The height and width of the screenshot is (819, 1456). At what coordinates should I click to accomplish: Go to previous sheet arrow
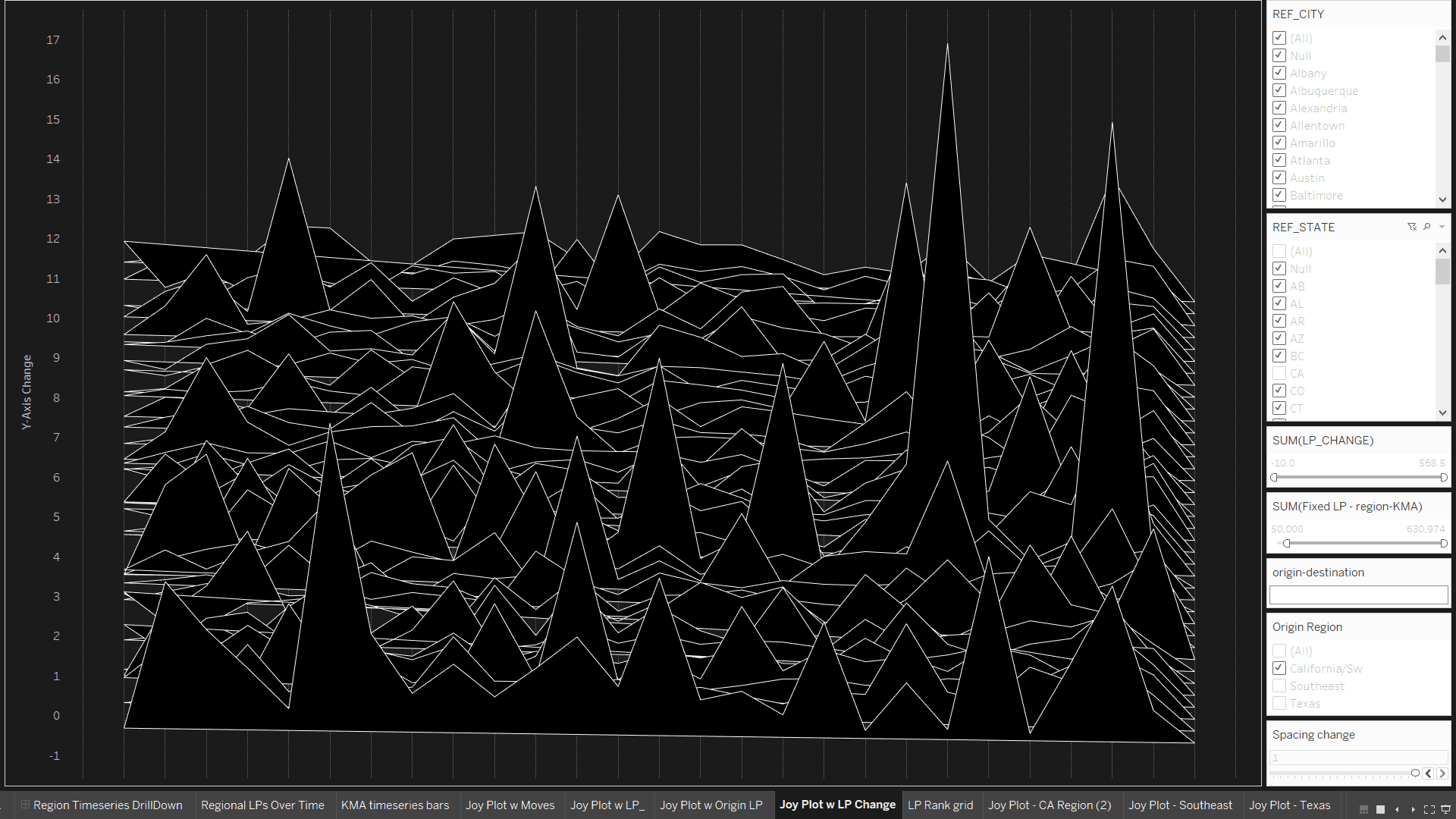1397,809
